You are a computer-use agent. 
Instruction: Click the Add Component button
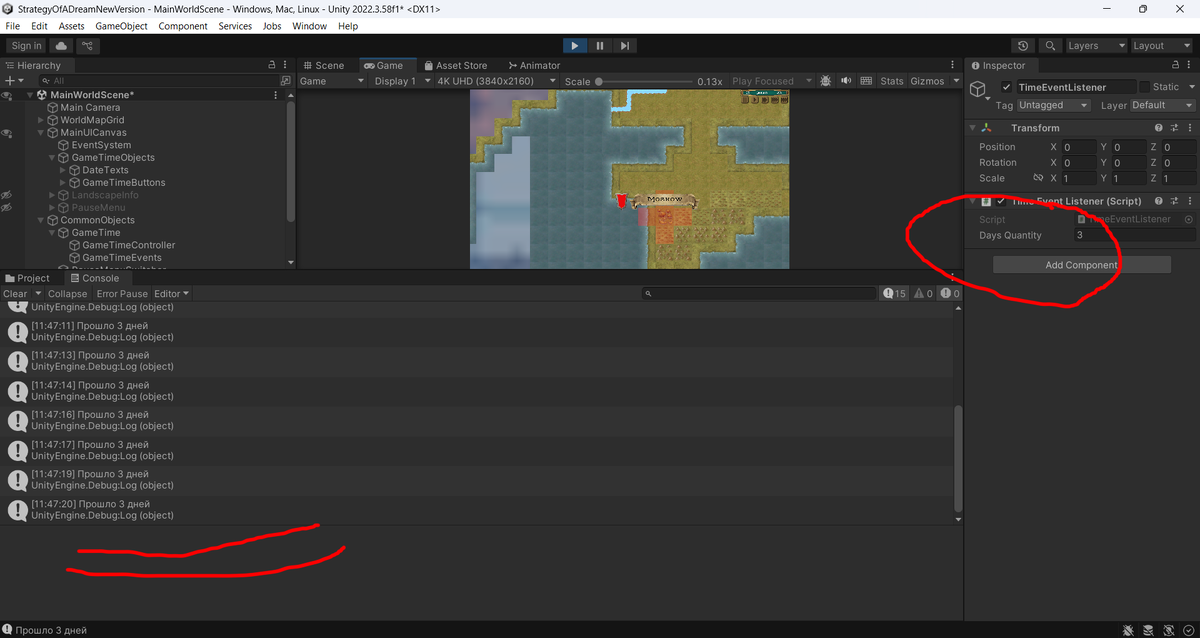1082,265
